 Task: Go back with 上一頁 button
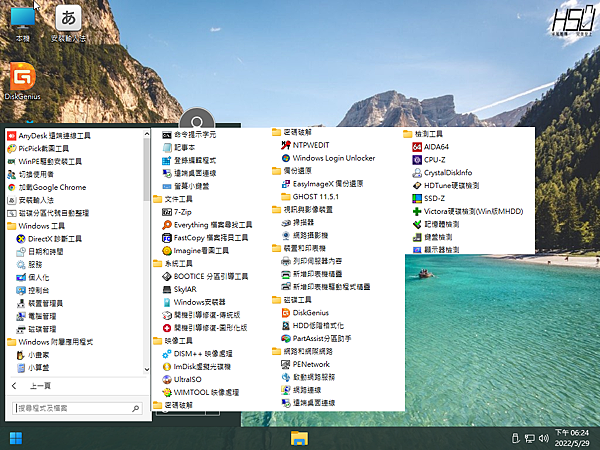pos(40,385)
